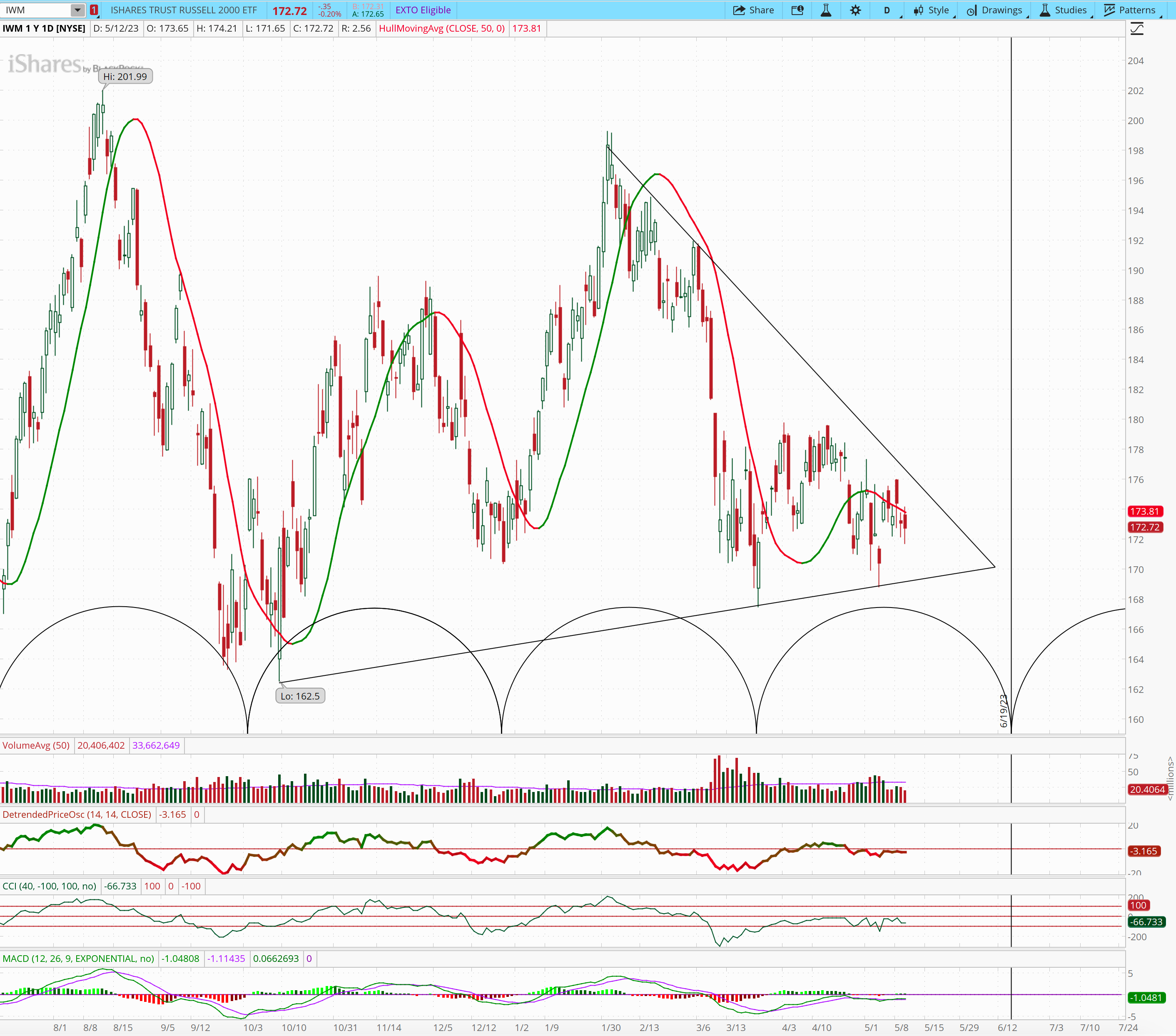Click the red 100 CCI axis tag
The height and width of the screenshot is (1036, 1176).
click(x=1138, y=905)
